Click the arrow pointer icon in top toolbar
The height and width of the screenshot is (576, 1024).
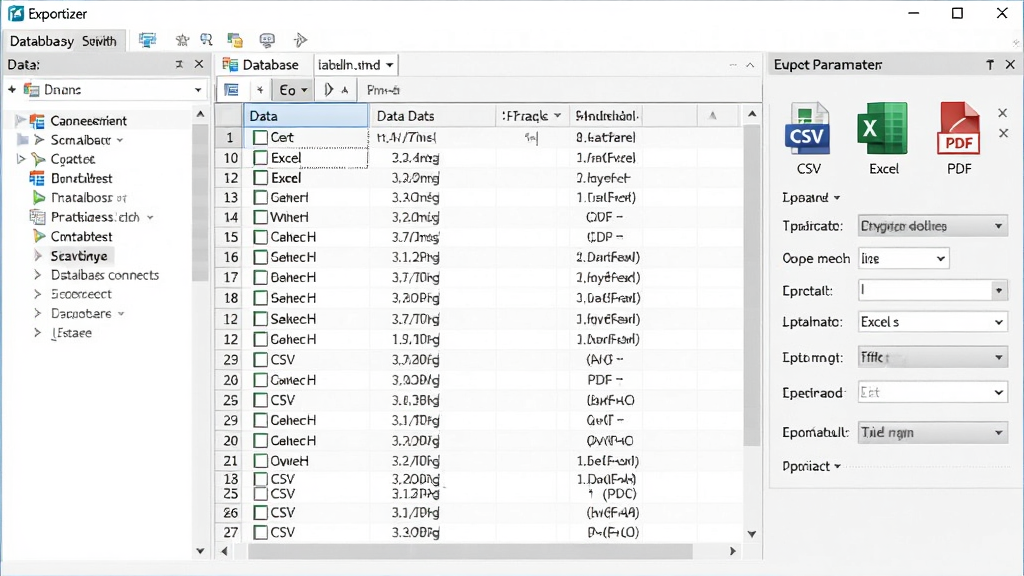click(x=300, y=40)
